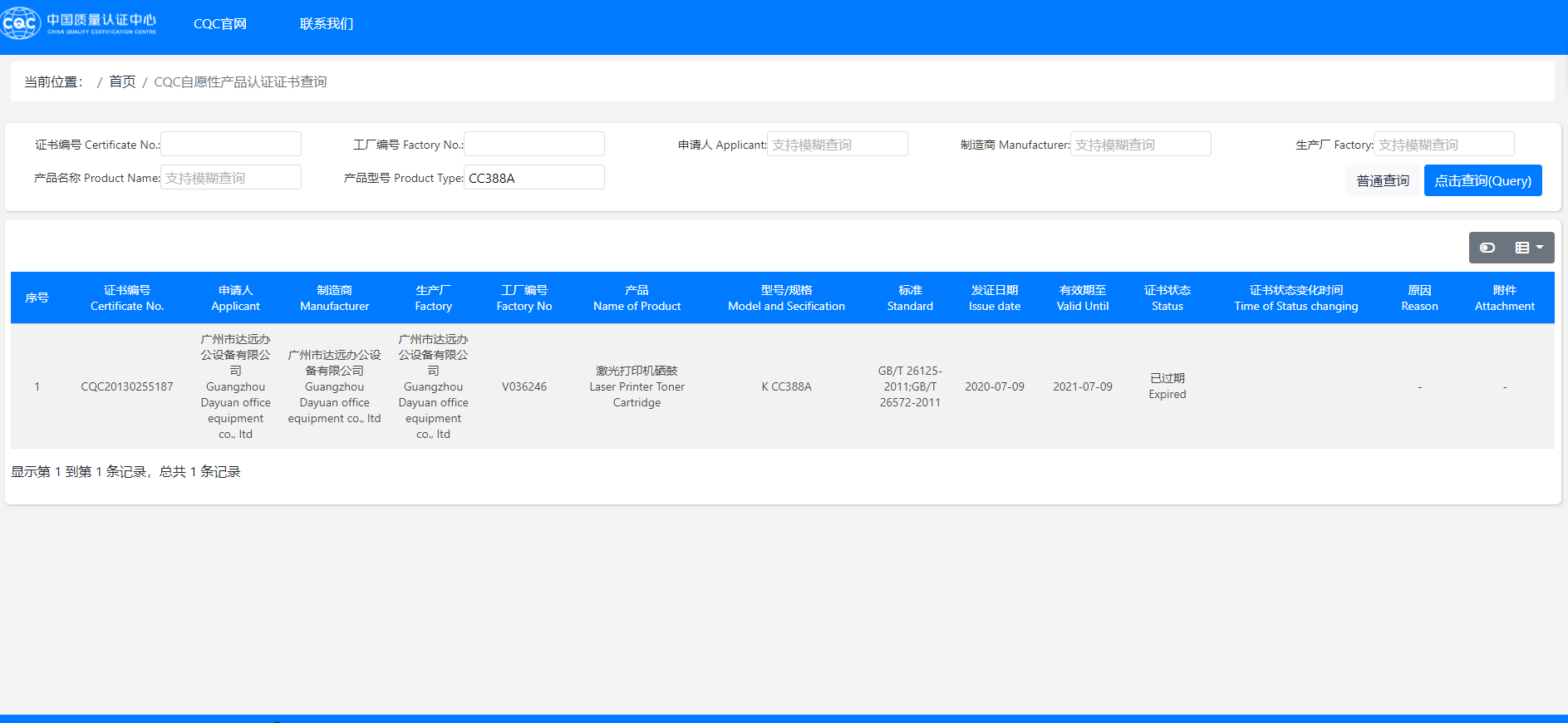Focus the 生产厂 Factory input field

pos(1444,144)
